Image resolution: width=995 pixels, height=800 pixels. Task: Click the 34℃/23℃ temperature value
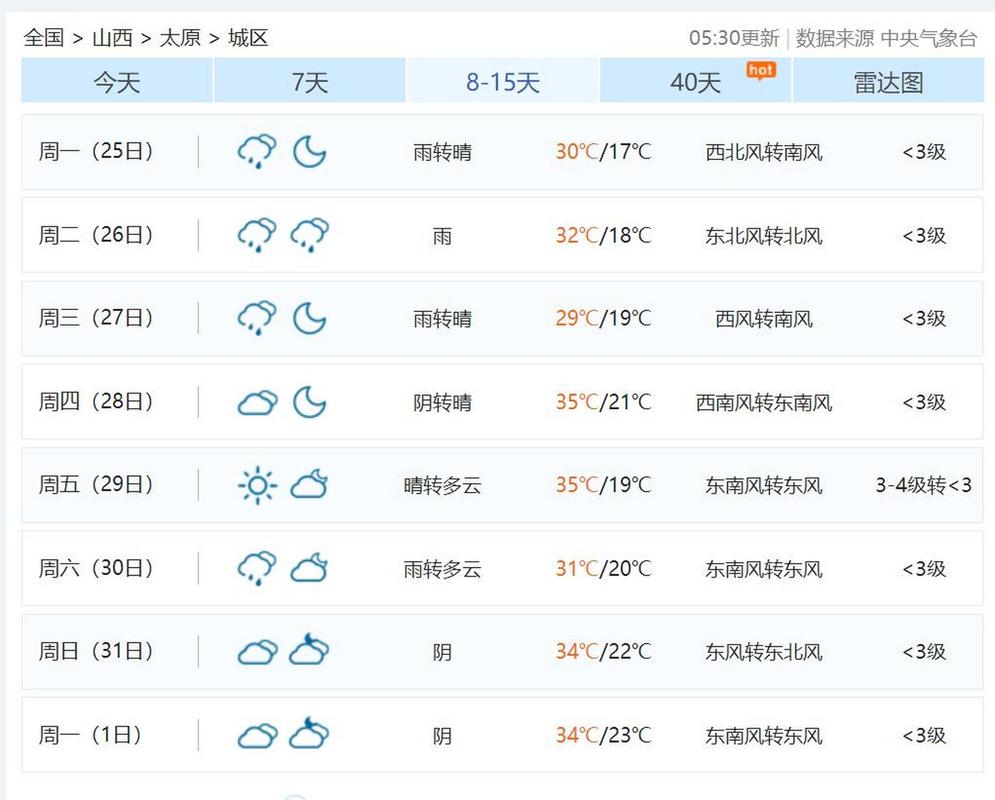tap(603, 735)
